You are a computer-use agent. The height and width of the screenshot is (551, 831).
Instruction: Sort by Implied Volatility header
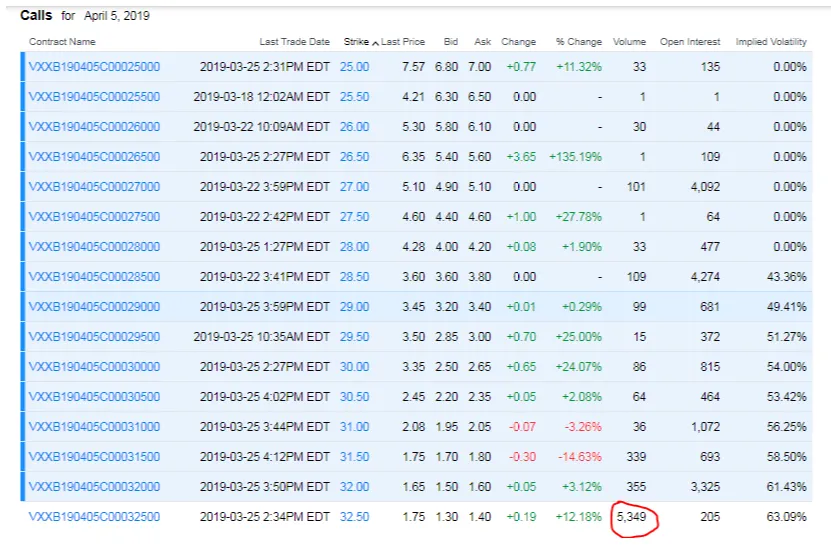click(770, 42)
